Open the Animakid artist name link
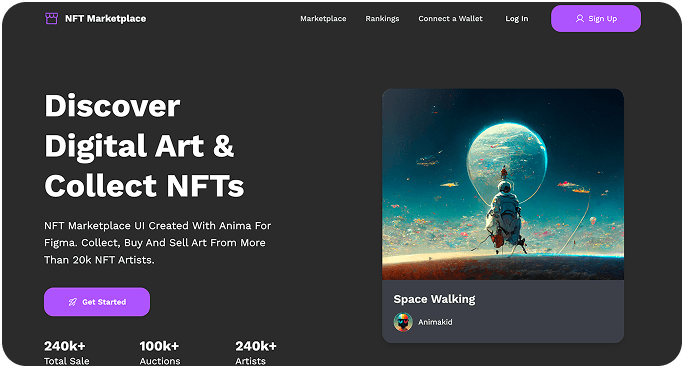The image size is (684, 368). [435, 322]
